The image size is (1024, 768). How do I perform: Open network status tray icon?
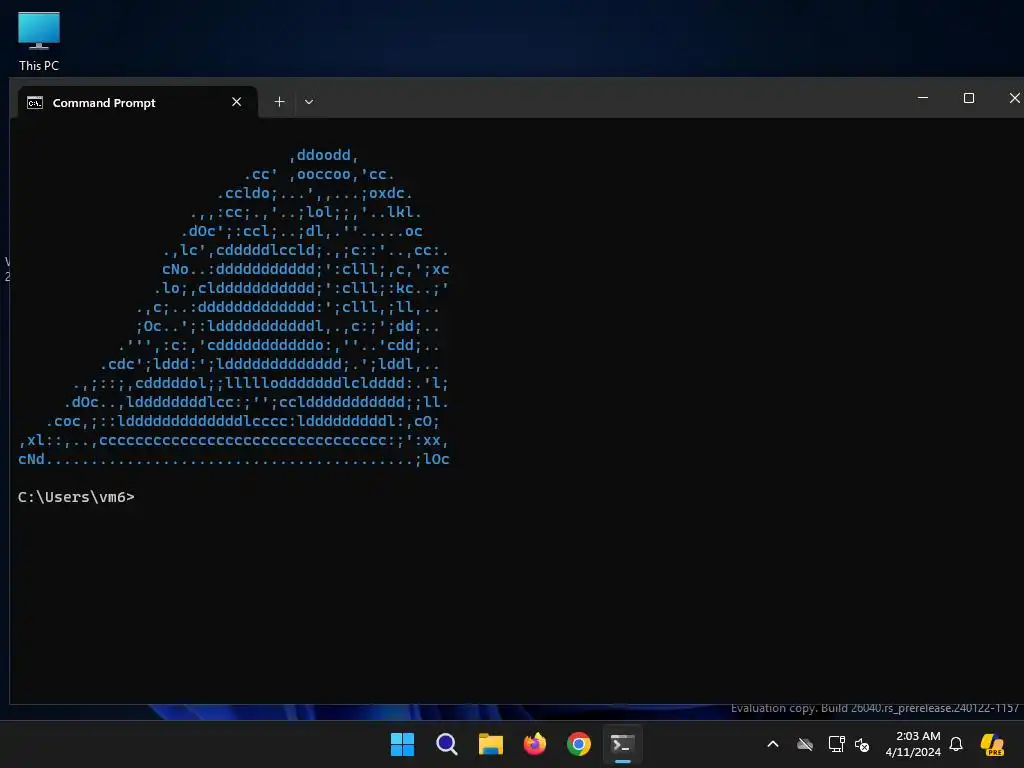point(837,744)
